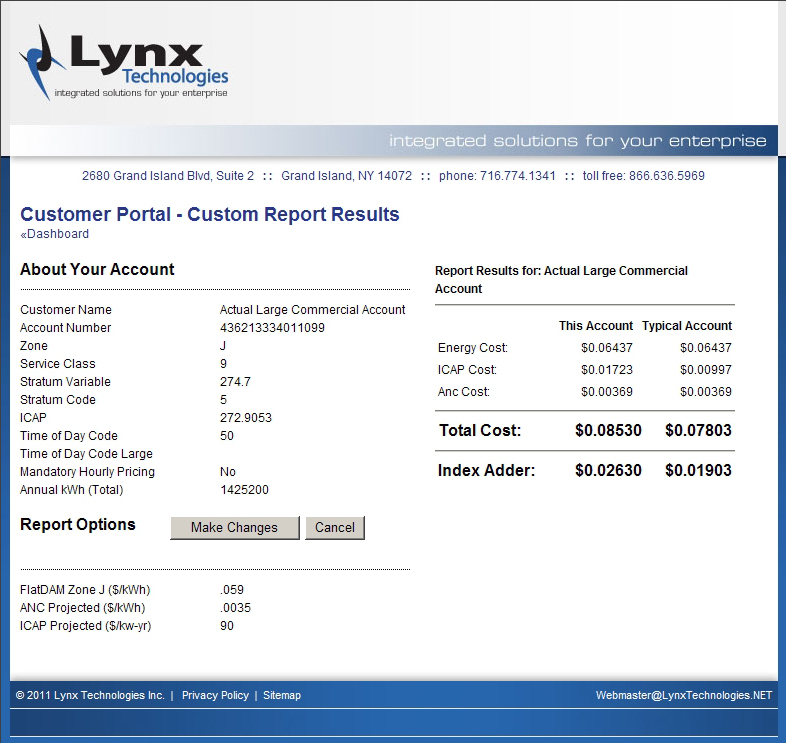The width and height of the screenshot is (786, 743).
Task: Select ICAP value 272.9053
Action: 246,418
